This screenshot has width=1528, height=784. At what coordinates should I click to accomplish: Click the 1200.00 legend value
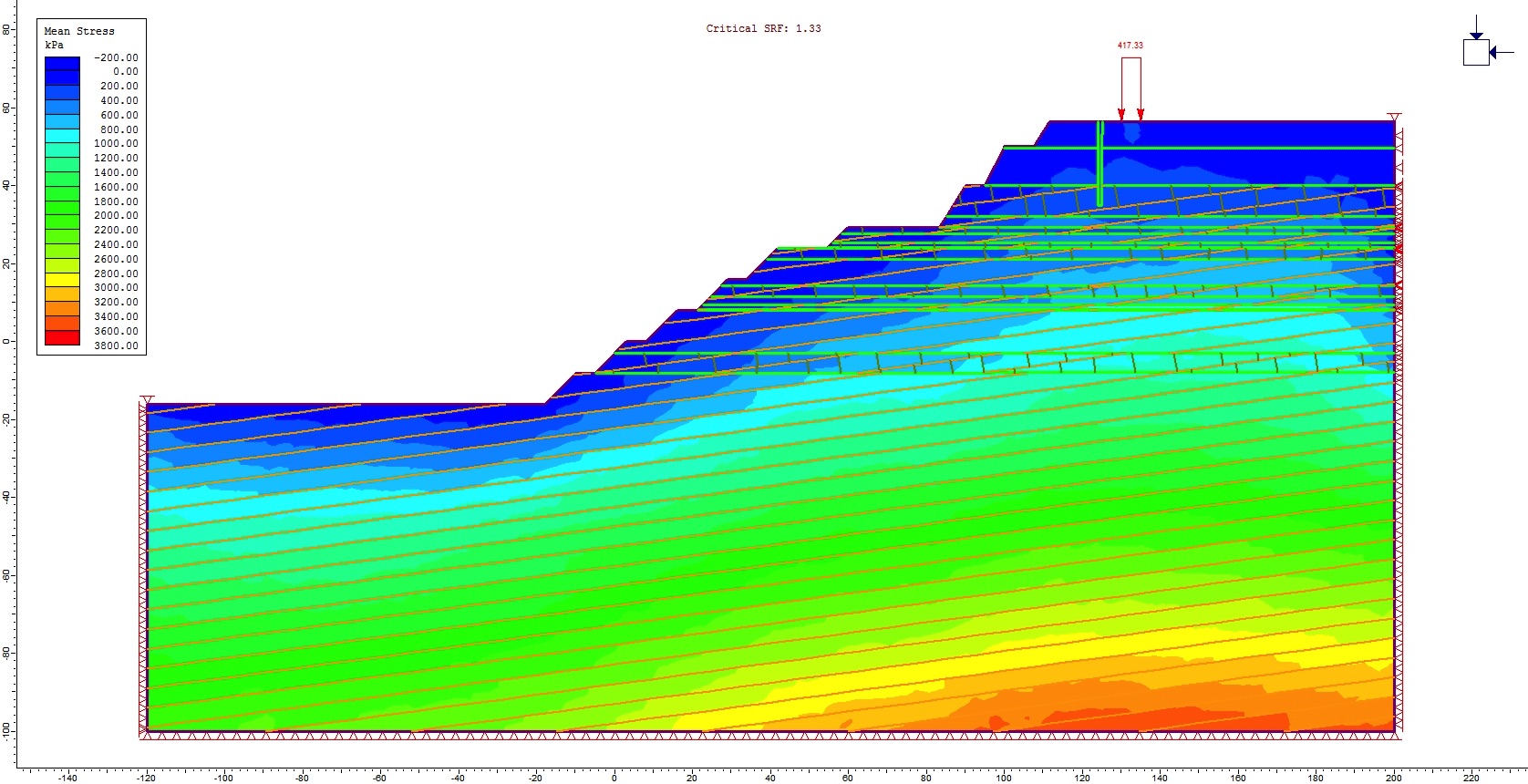(x=117, y=158)
